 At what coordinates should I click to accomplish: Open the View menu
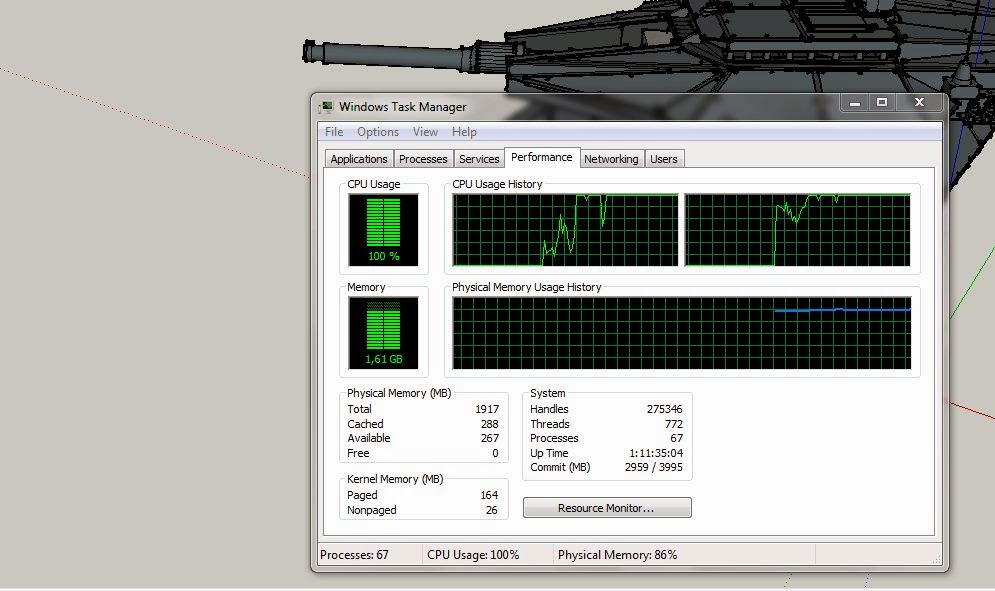[425, 132]
